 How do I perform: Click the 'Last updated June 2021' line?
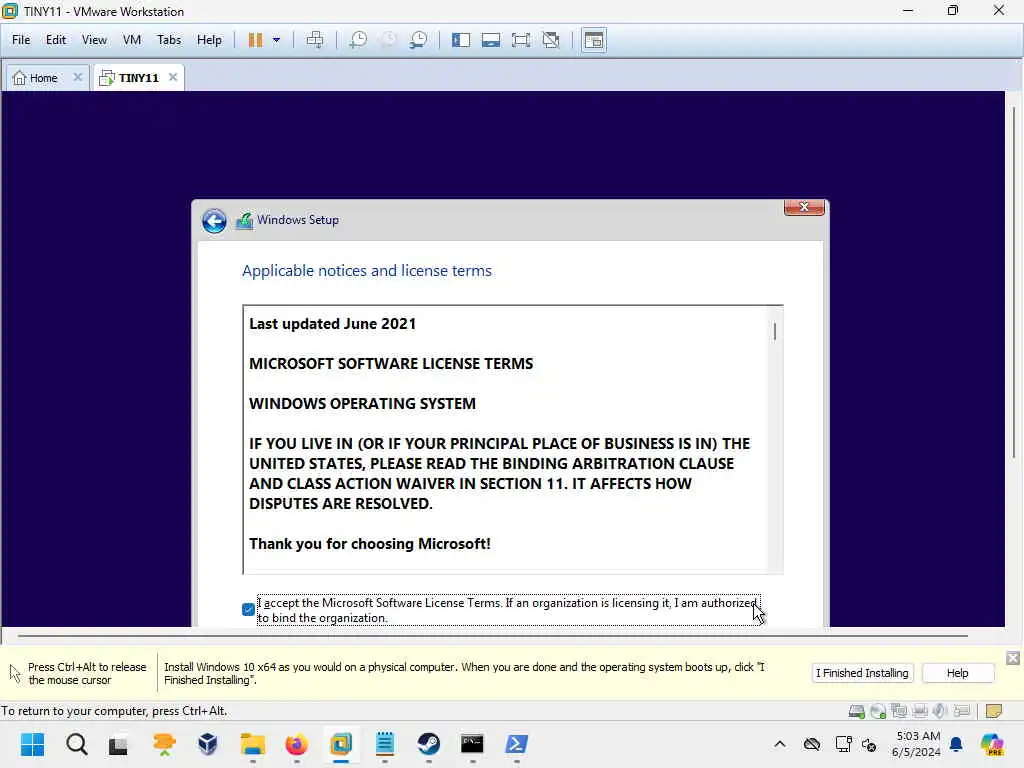pos(332,324)
